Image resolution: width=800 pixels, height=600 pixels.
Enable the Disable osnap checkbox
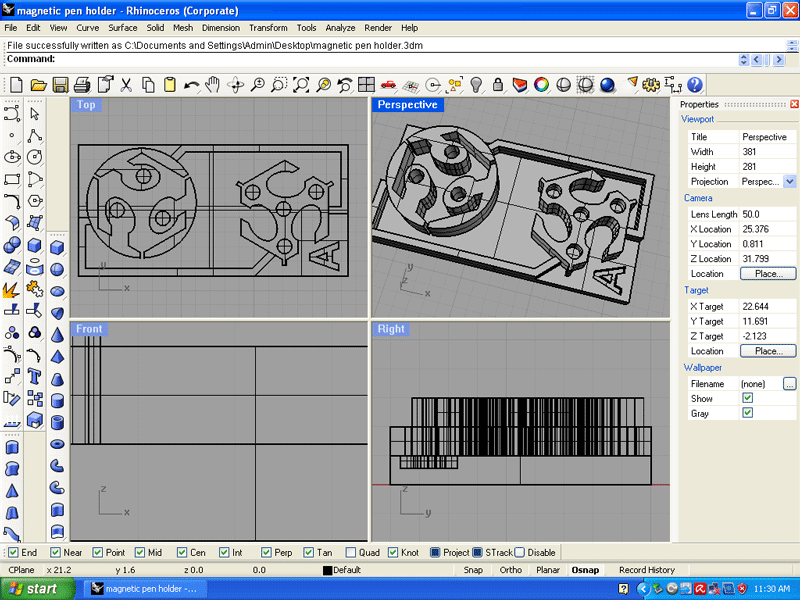(519, 553)
